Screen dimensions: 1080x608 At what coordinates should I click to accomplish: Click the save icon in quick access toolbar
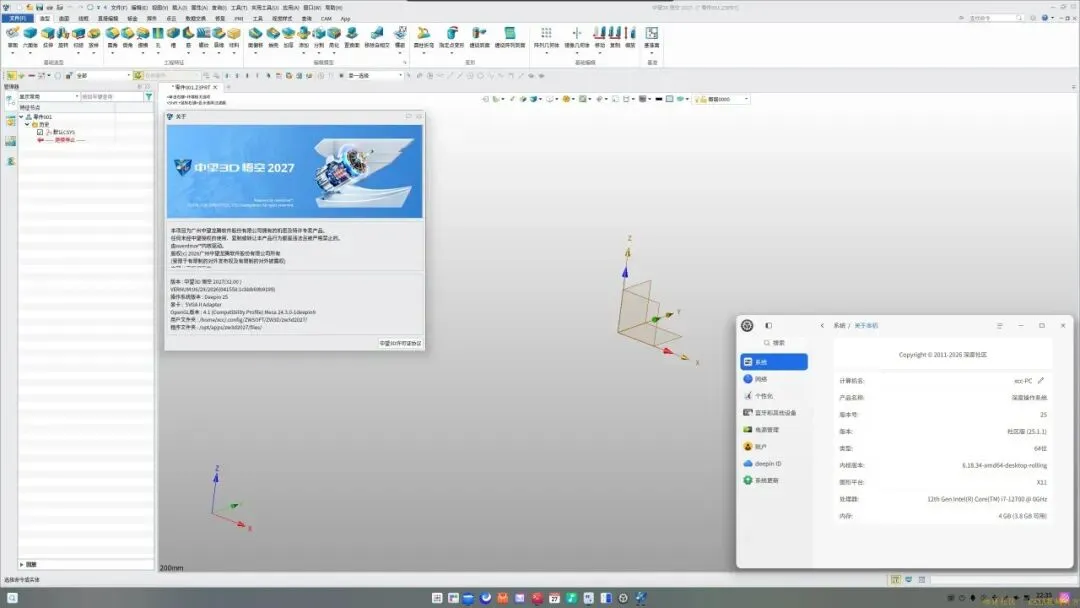pos(39,8)
